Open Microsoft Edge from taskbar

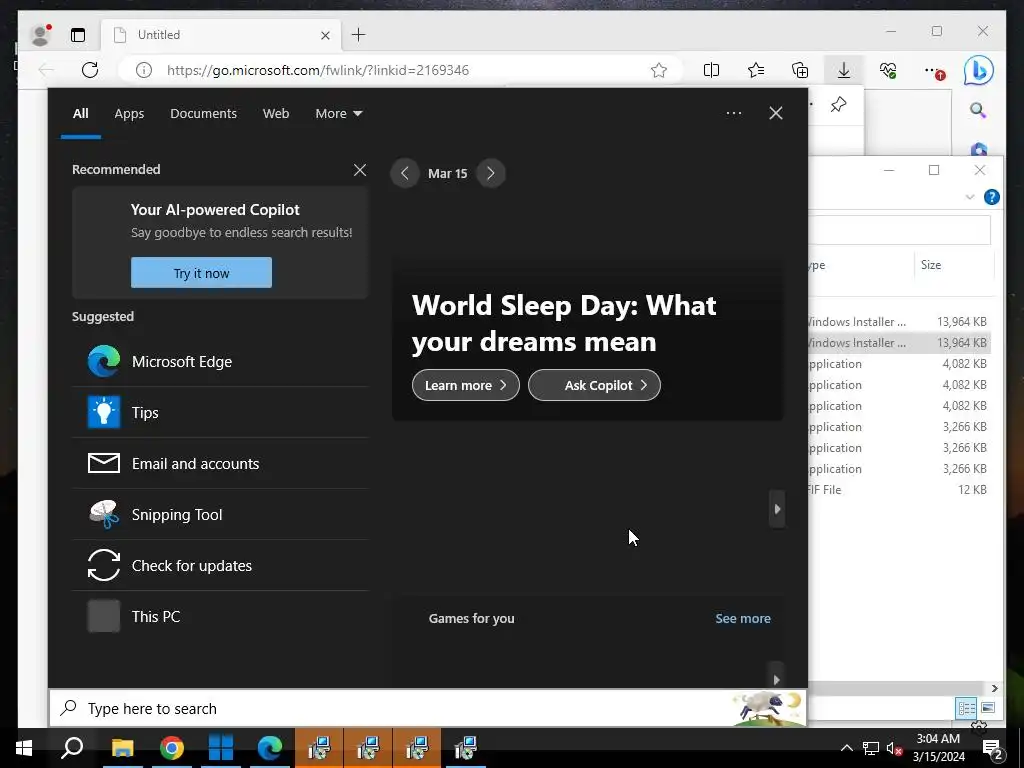(x=270, y=748)
